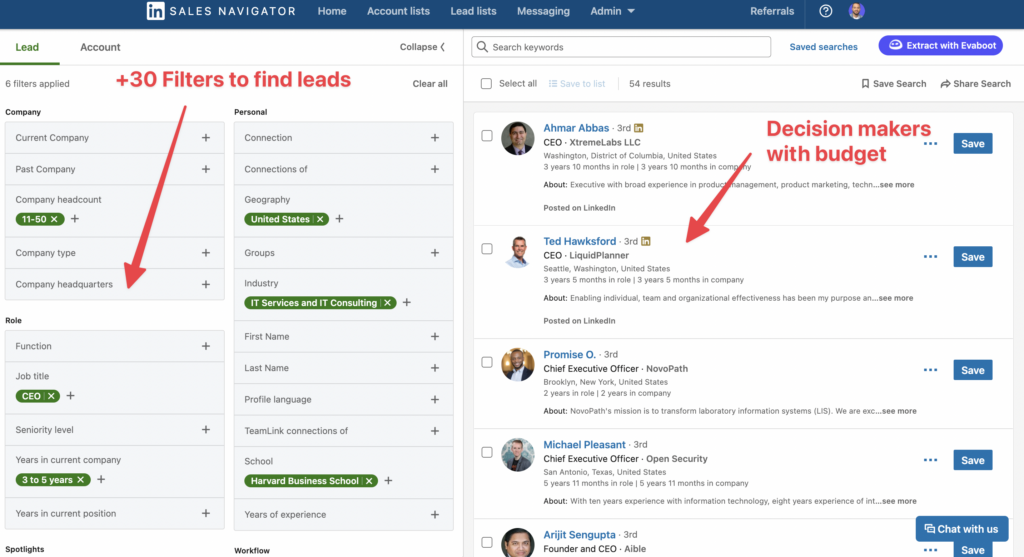The height and width of the screenshot is (557, 1024).
Task: Open Referrals in top navigation
Action: coord(772,11)
